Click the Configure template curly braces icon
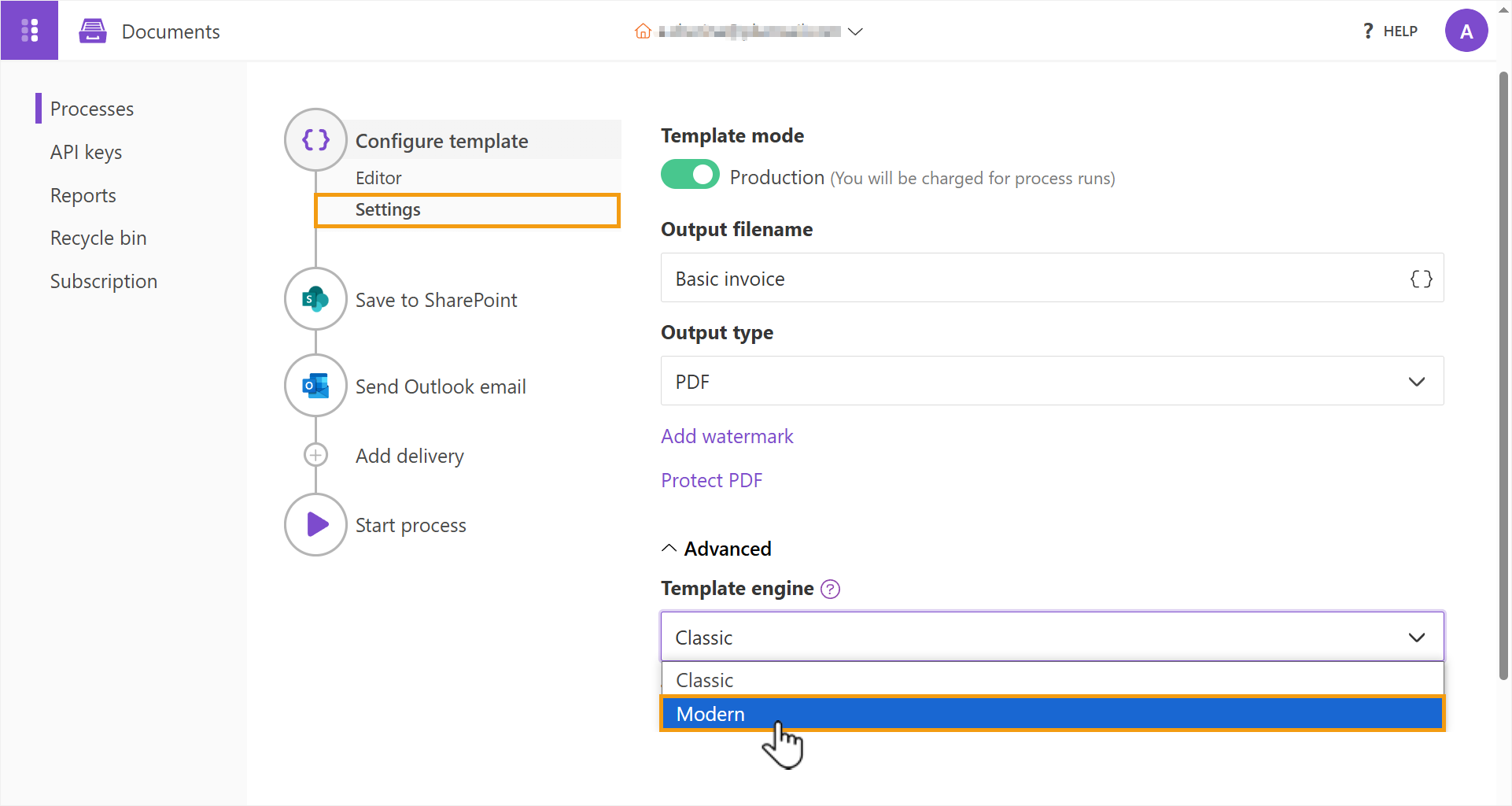The image size is (1512, 806). (315, 140)
